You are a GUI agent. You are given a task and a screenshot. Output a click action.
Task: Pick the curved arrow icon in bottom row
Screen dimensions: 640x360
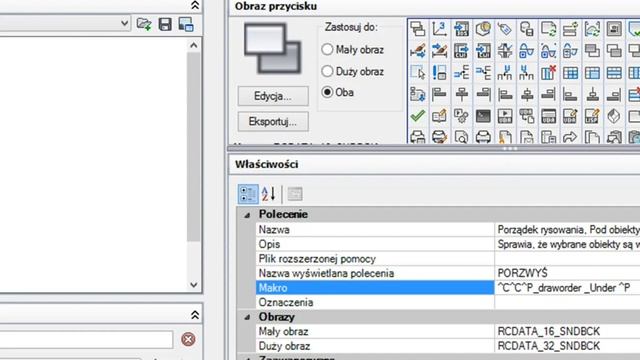click(x=570, y=137)
